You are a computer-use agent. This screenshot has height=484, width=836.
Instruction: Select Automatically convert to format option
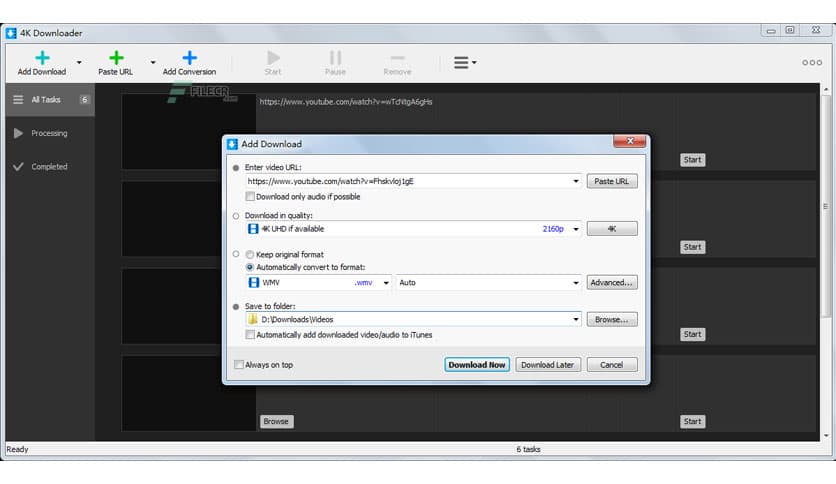[x=250, y=267]
